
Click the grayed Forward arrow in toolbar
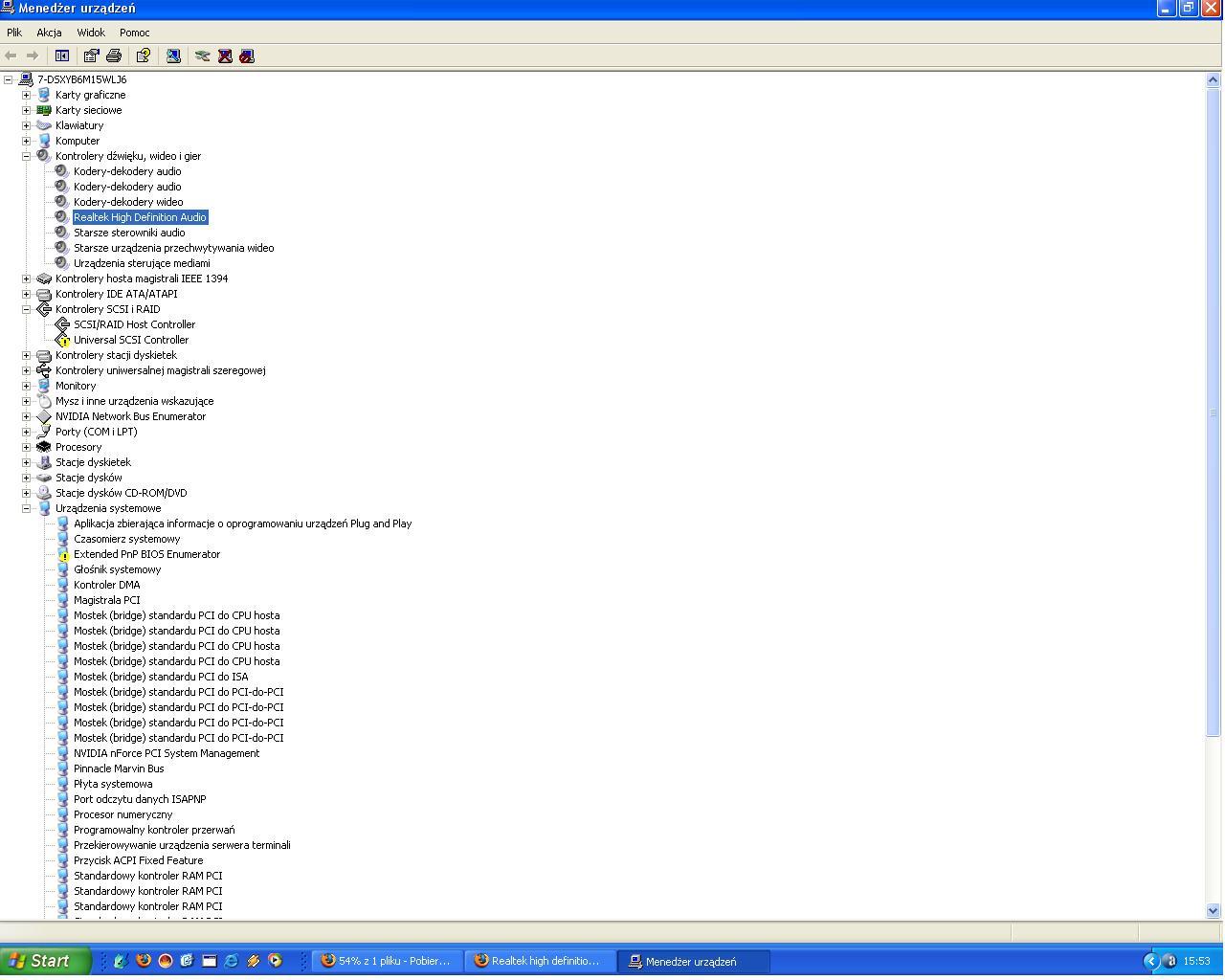pos(33,56)
